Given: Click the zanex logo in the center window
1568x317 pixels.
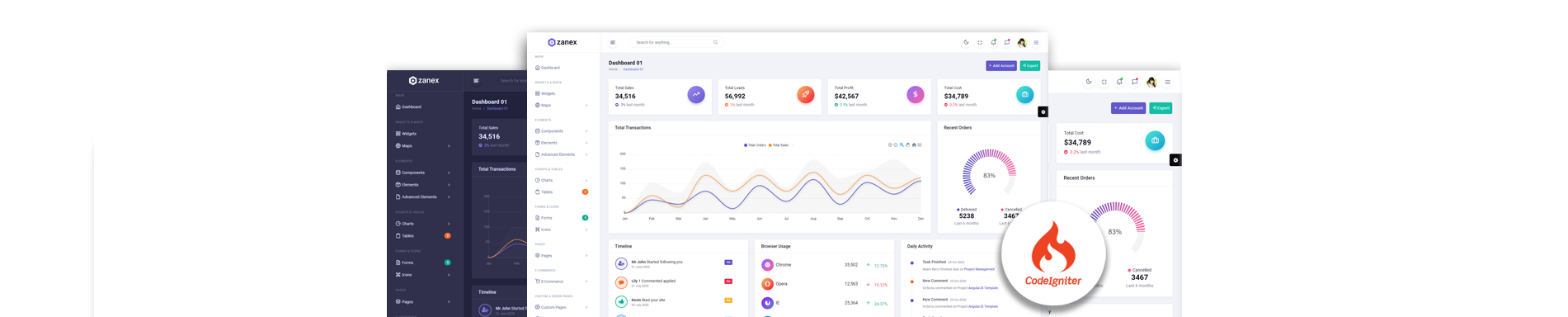Looking at the screenshot, I should coord(563,42).
